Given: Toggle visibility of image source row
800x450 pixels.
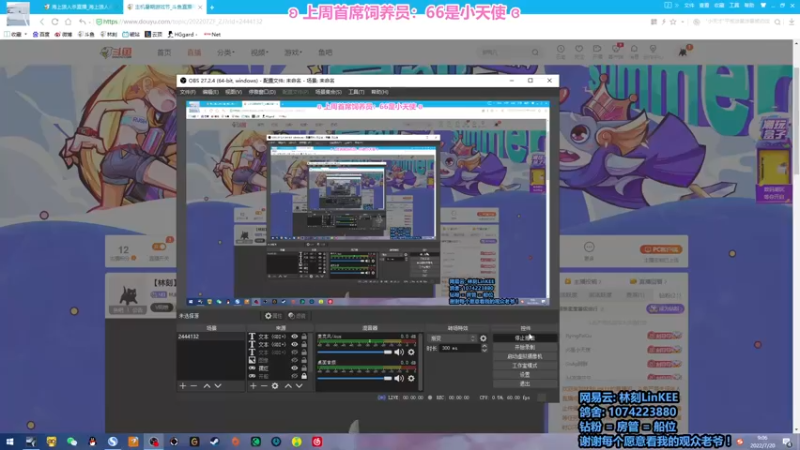Looking at the screenshot, I should [x=294, y=360].
